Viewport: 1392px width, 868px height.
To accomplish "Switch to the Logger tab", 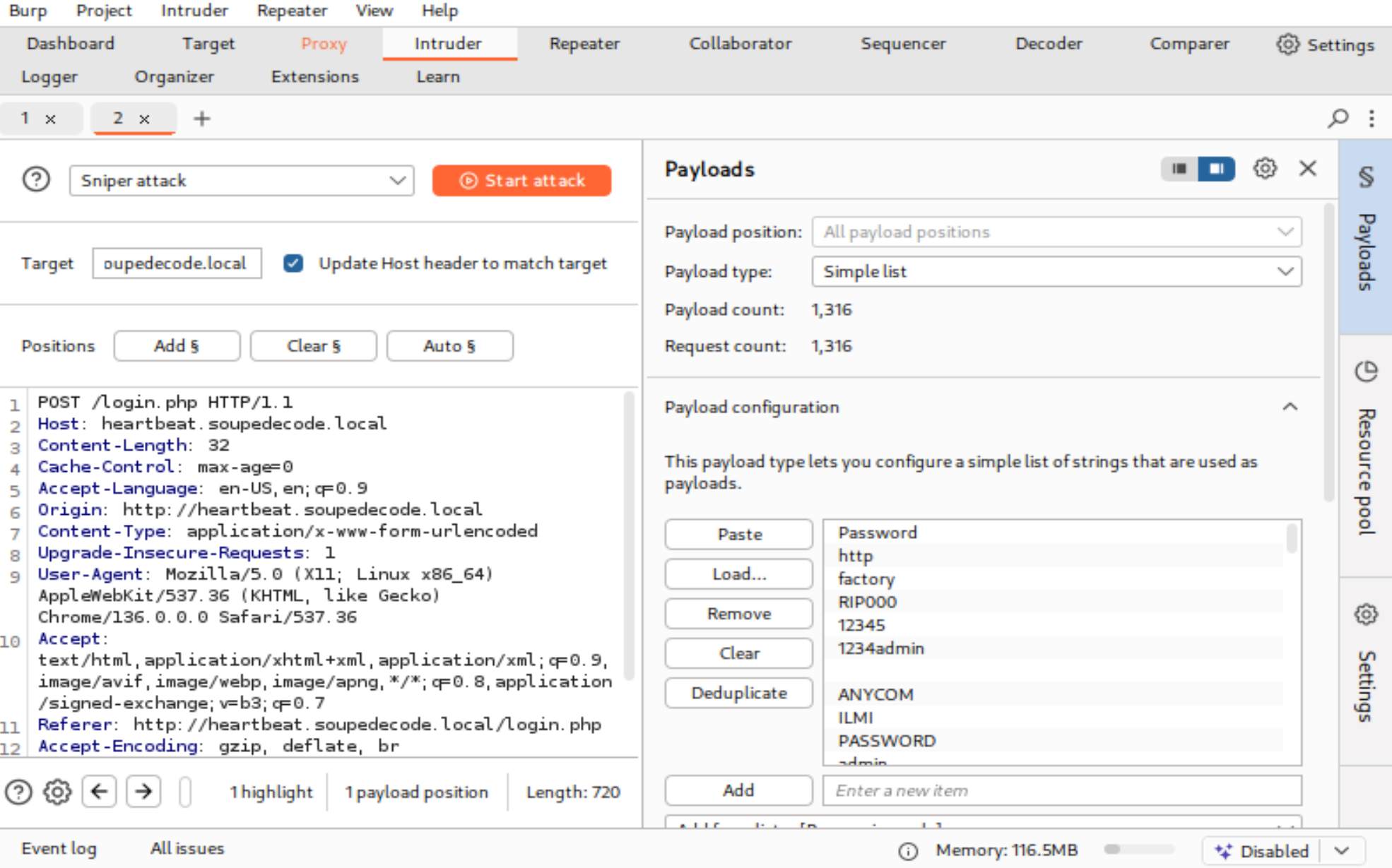I will click(49, 76).
